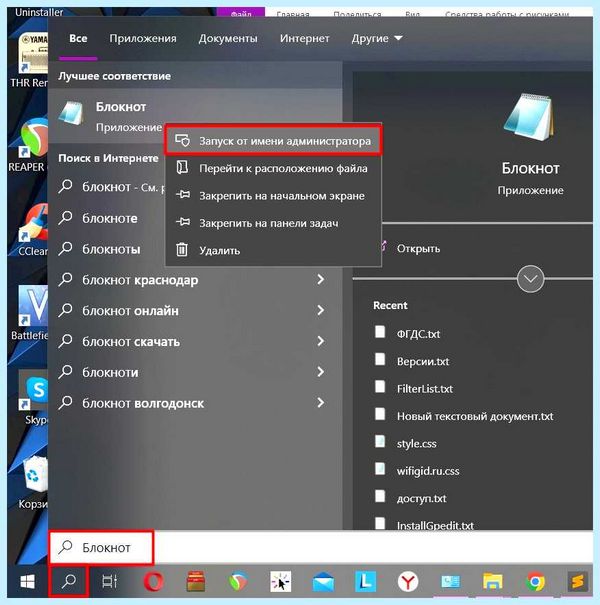Viewport: 600px width, 605px height.
Task: Open recent file style.css
Action: click(416, 444)
